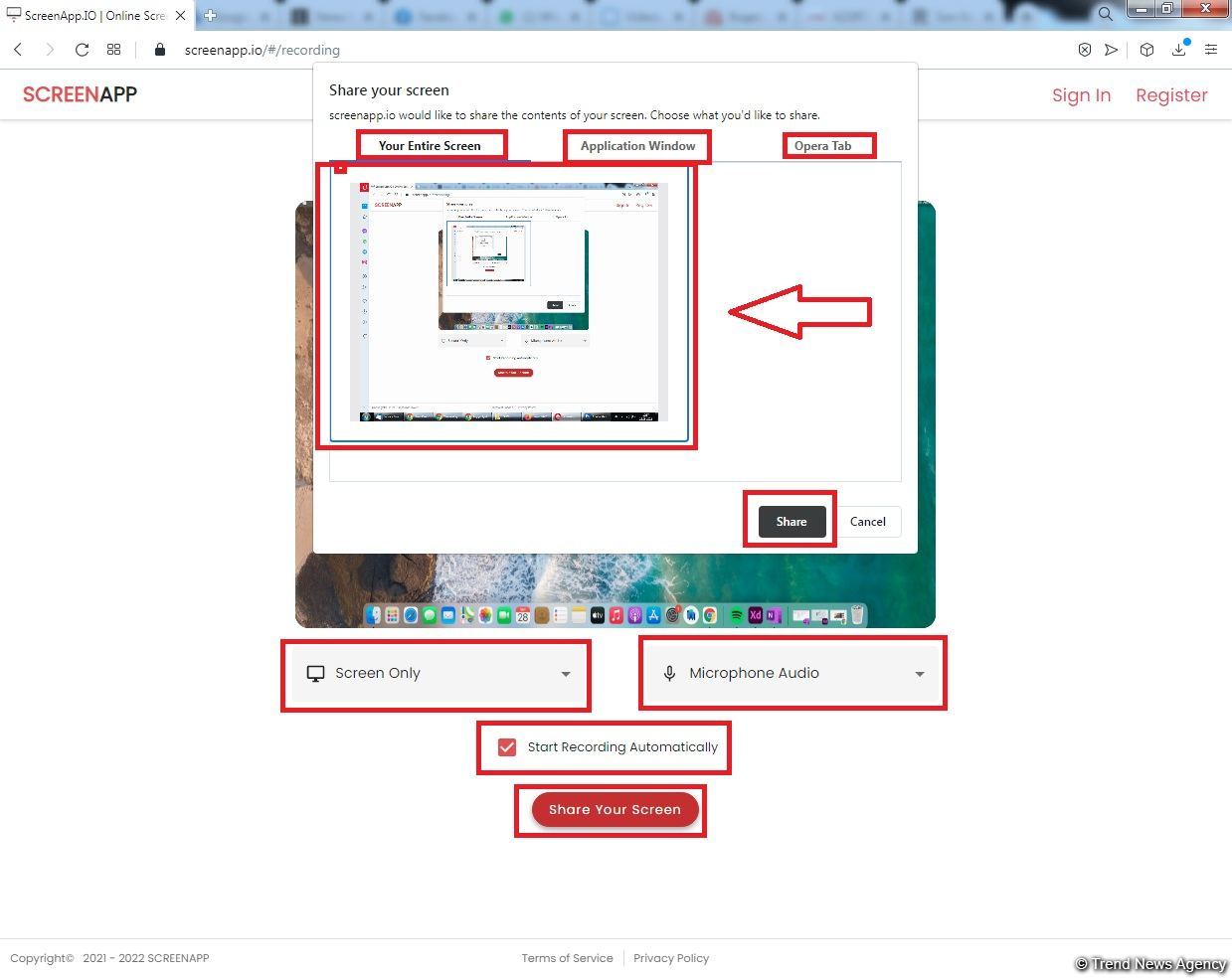Open a new tab with plus button
Viewport: 1232px width, 978px height.
(210, 15)
